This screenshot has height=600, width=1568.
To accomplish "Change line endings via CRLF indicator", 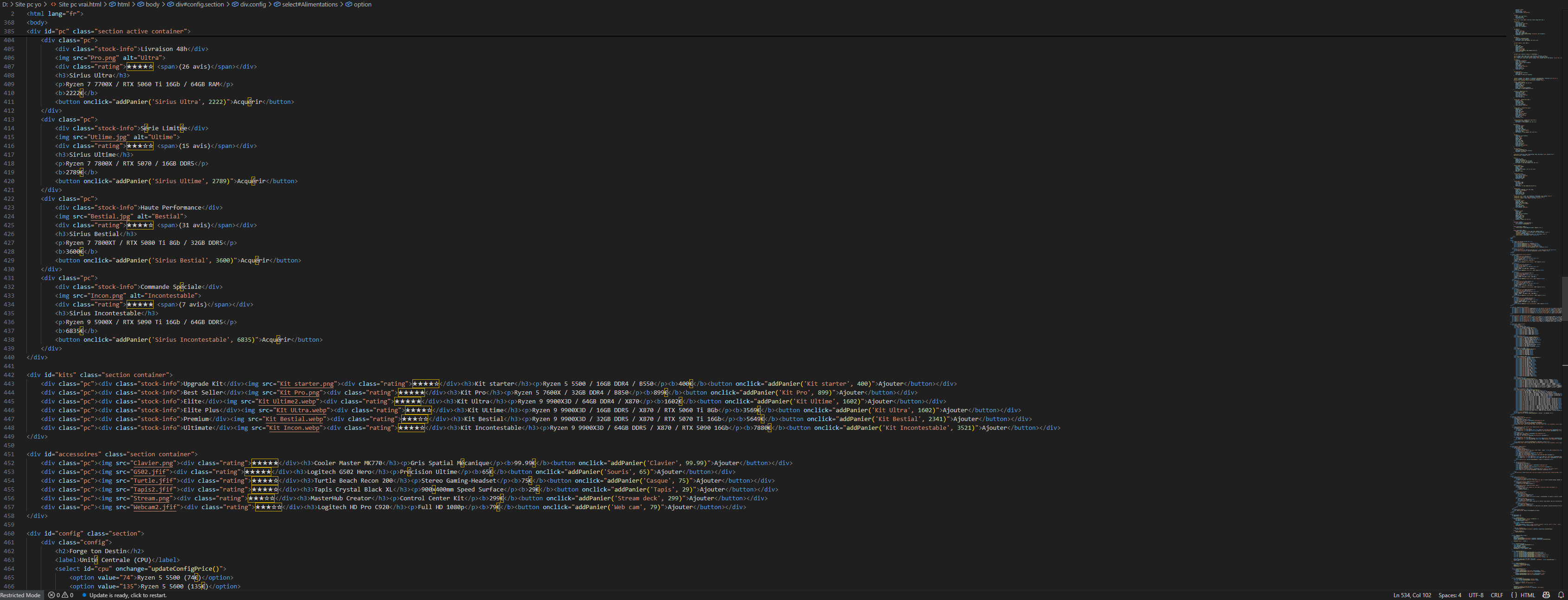I will (1497, 595).
